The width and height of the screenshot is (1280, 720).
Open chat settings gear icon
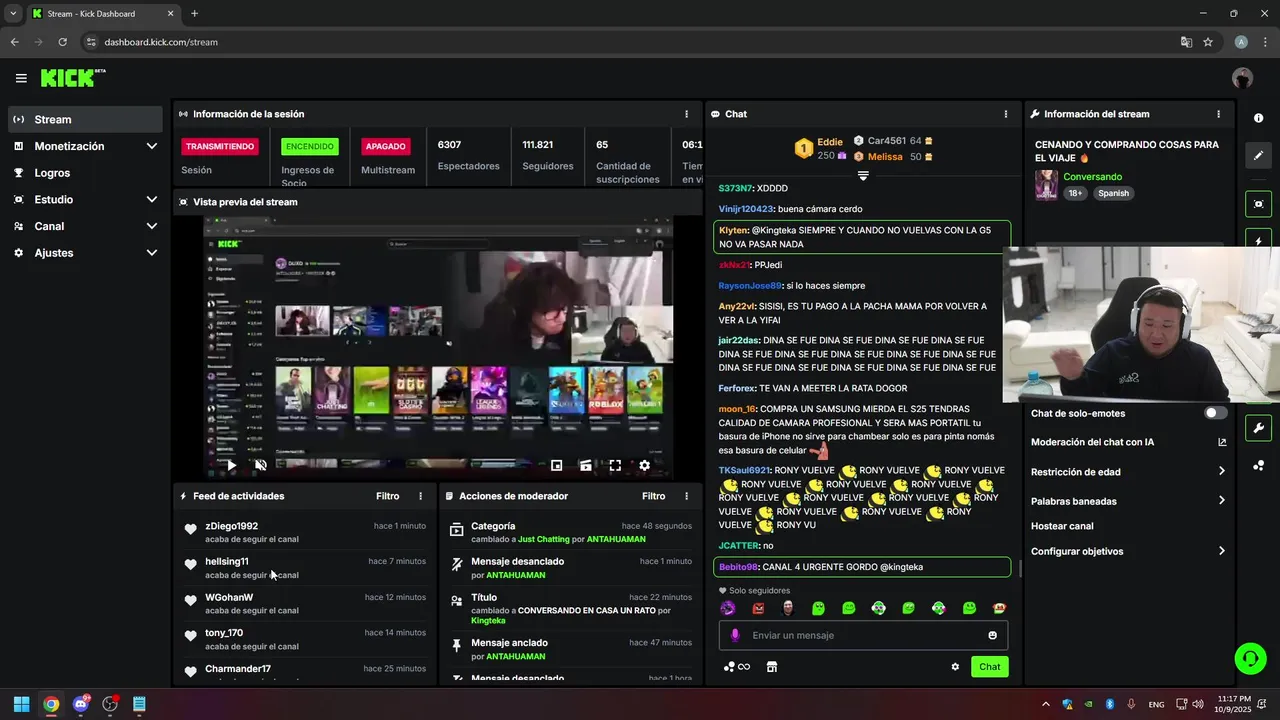coord(955,667)
